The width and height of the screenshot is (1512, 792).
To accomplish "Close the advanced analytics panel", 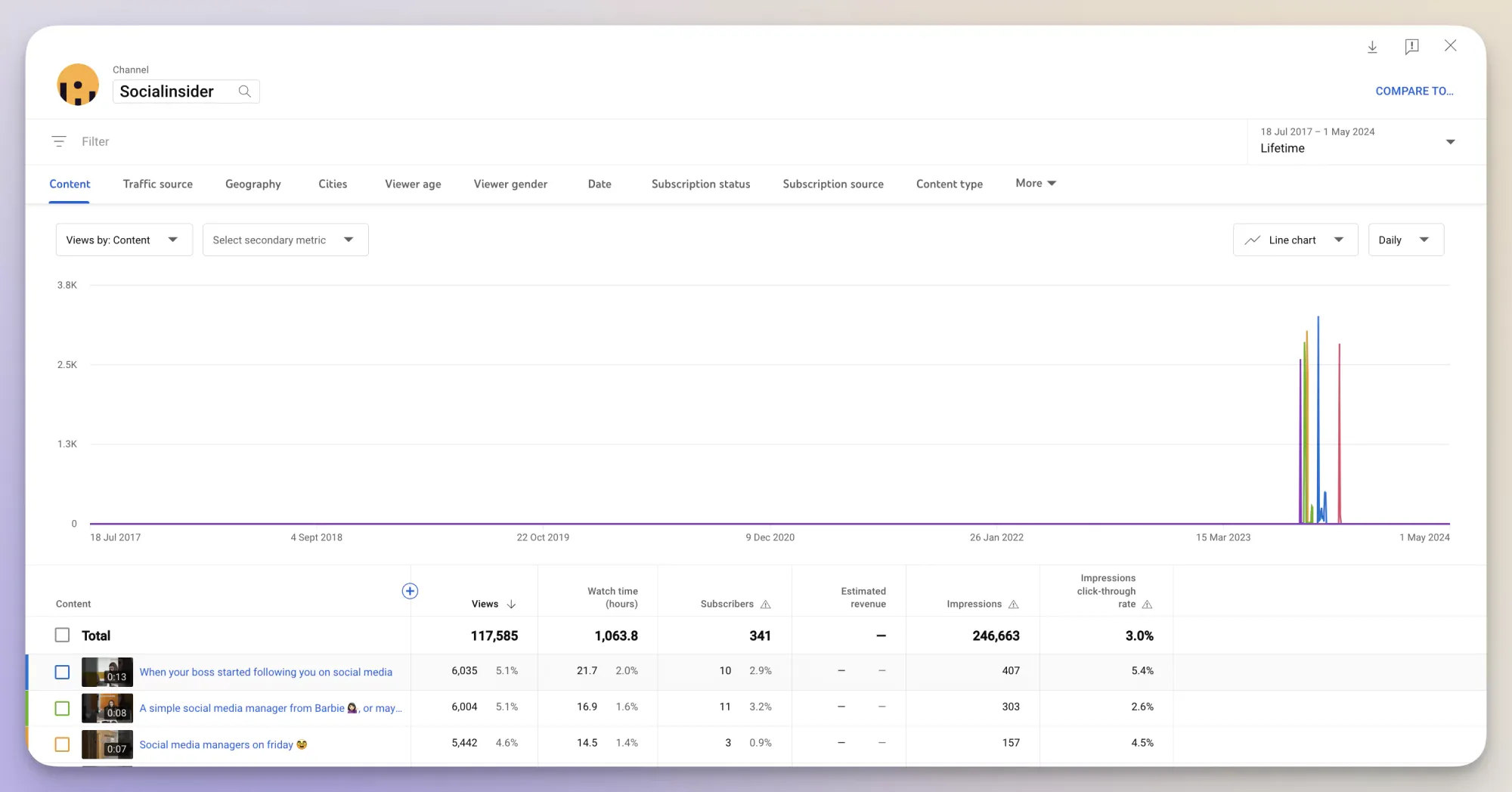I will (x=1450, y=46).
